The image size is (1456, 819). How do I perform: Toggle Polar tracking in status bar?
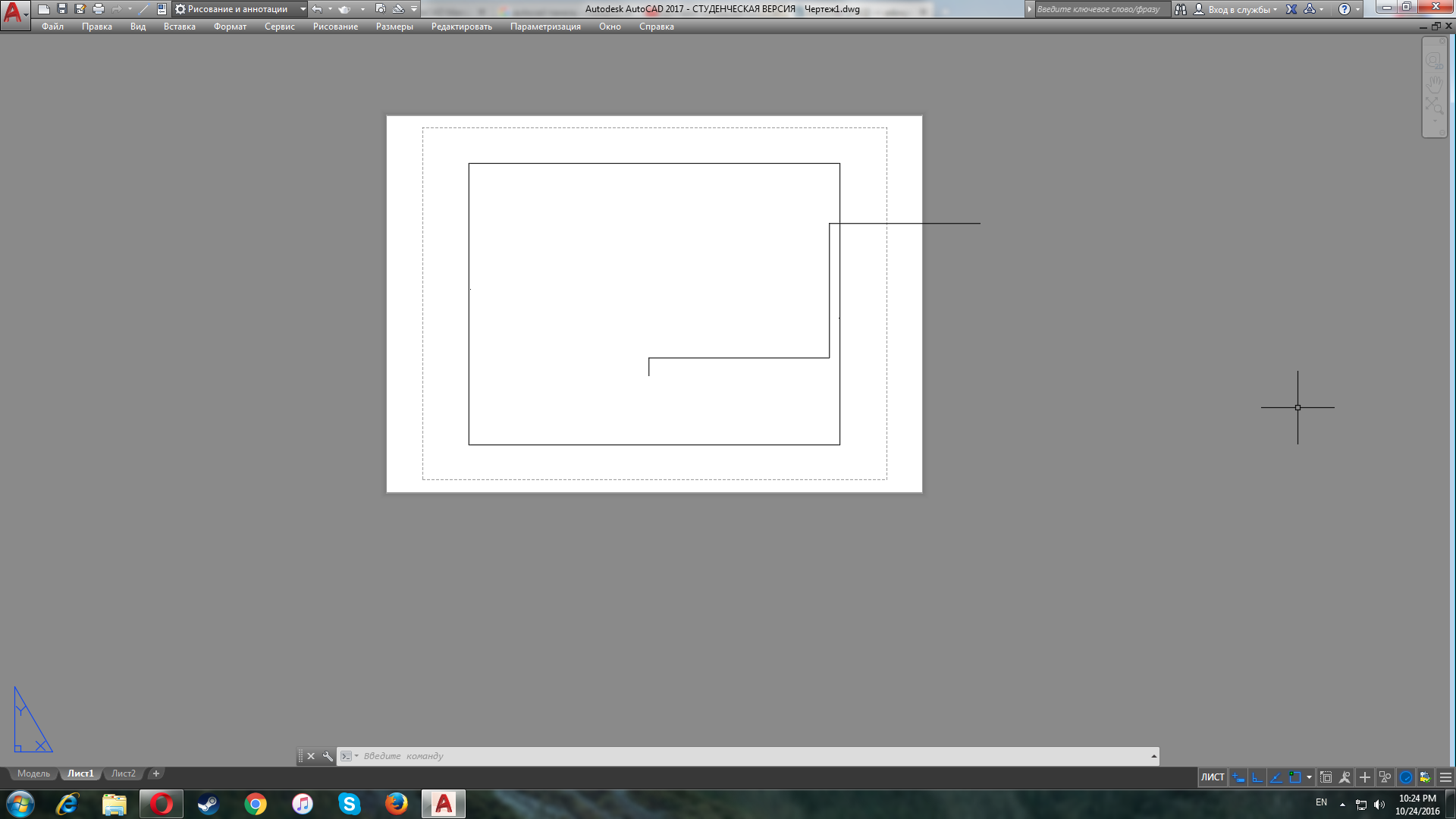click(x=1276, y=777)
